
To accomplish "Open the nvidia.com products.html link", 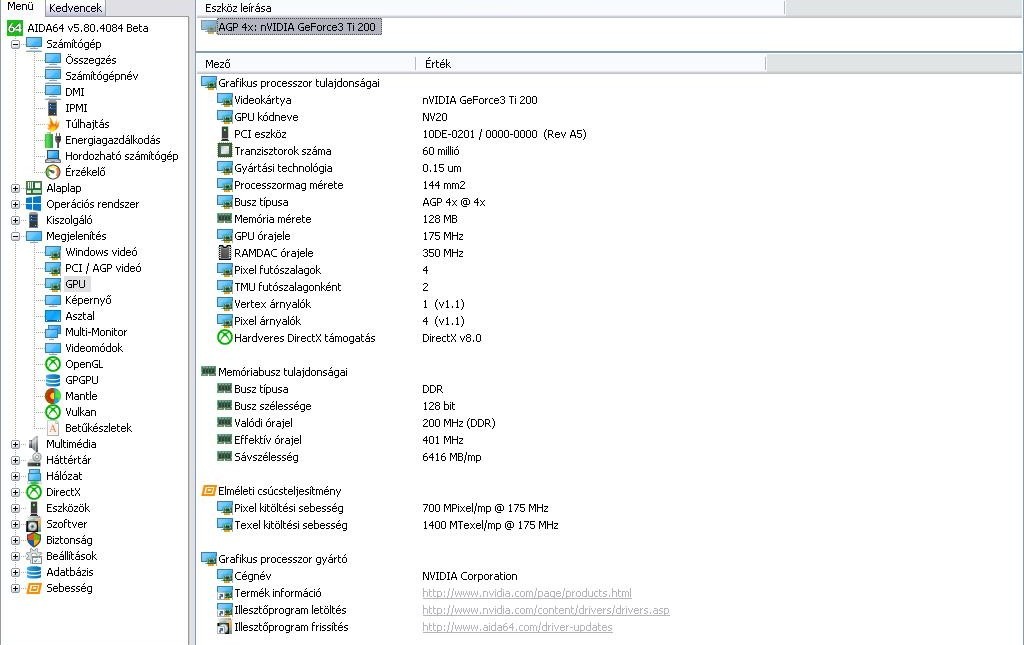I will (526, 593).
